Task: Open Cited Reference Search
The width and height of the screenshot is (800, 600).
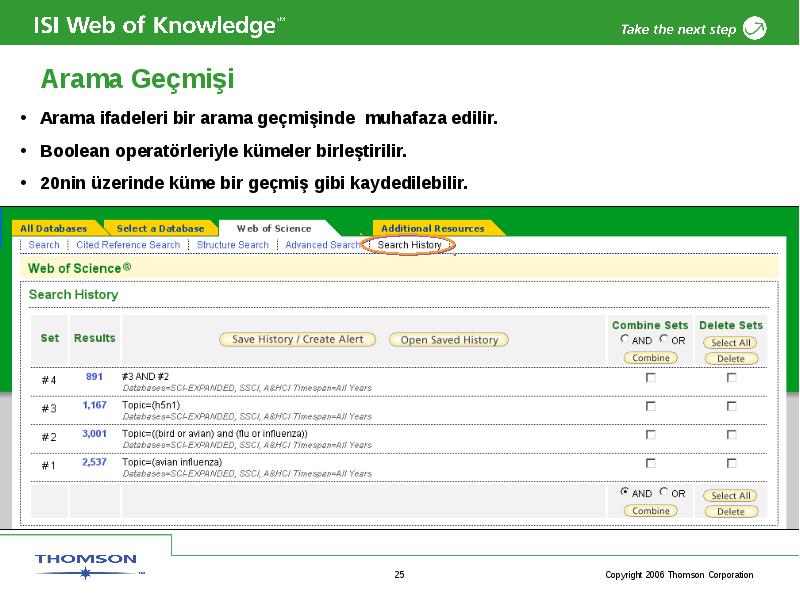Action: click(x=128, y=245)
